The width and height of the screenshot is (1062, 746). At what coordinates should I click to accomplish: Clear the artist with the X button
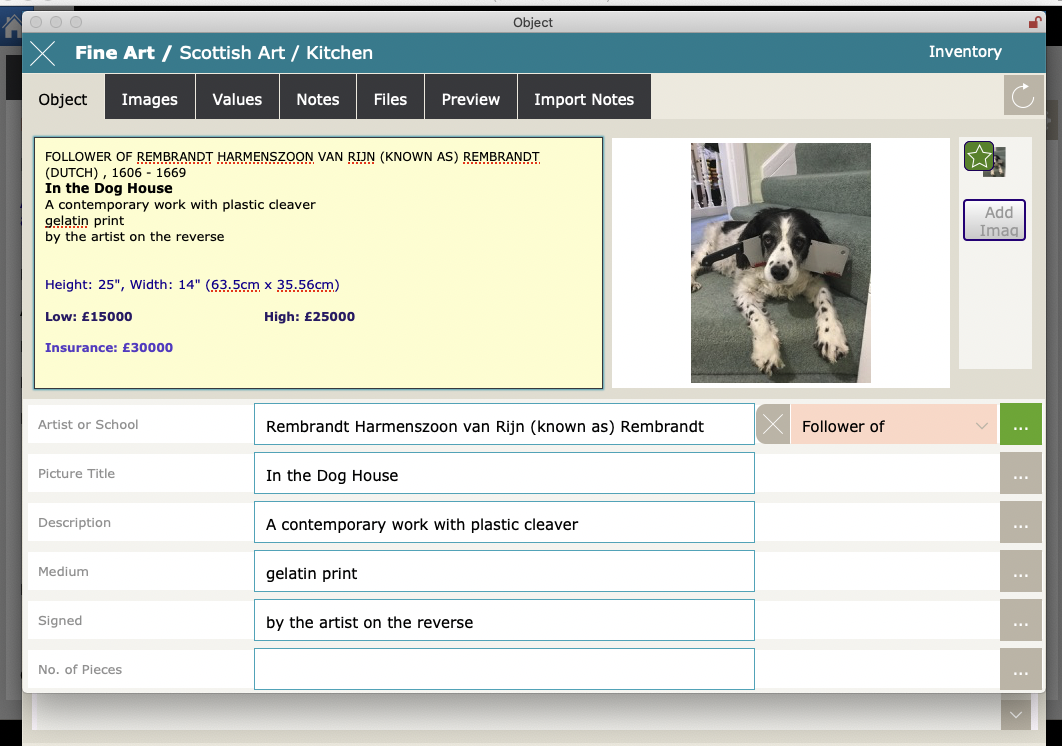tap(773, 425)
